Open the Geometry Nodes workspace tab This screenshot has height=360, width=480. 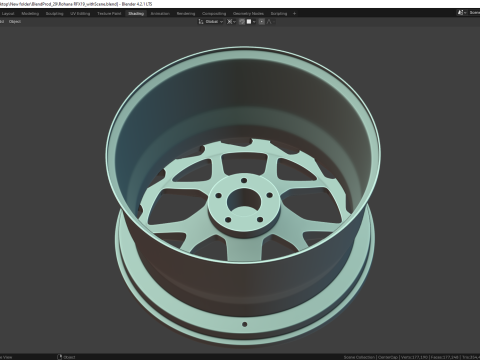(248, 14)
